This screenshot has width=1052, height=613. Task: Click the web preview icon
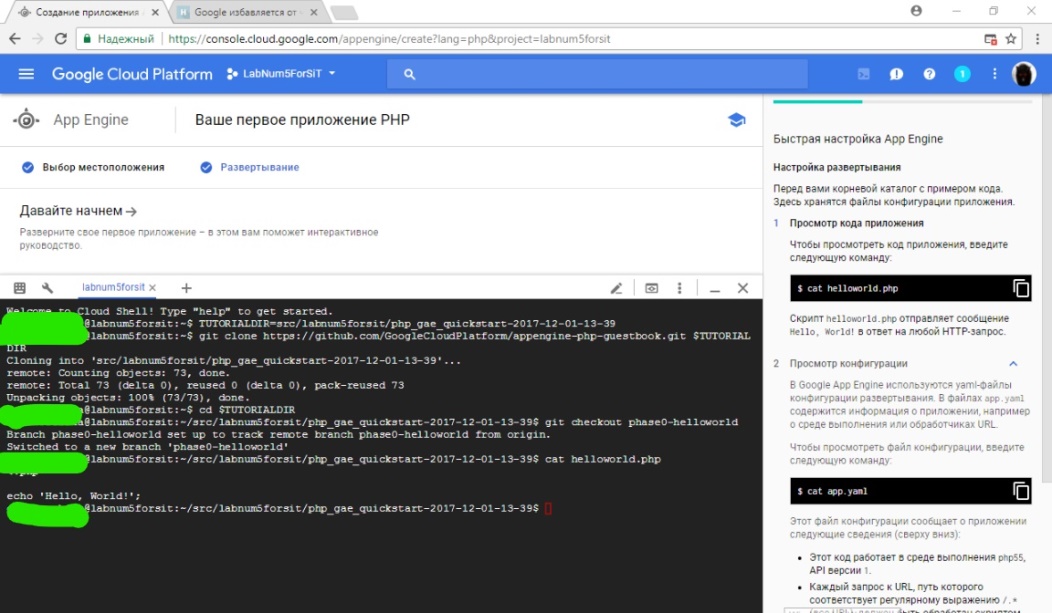click(651, 288)
